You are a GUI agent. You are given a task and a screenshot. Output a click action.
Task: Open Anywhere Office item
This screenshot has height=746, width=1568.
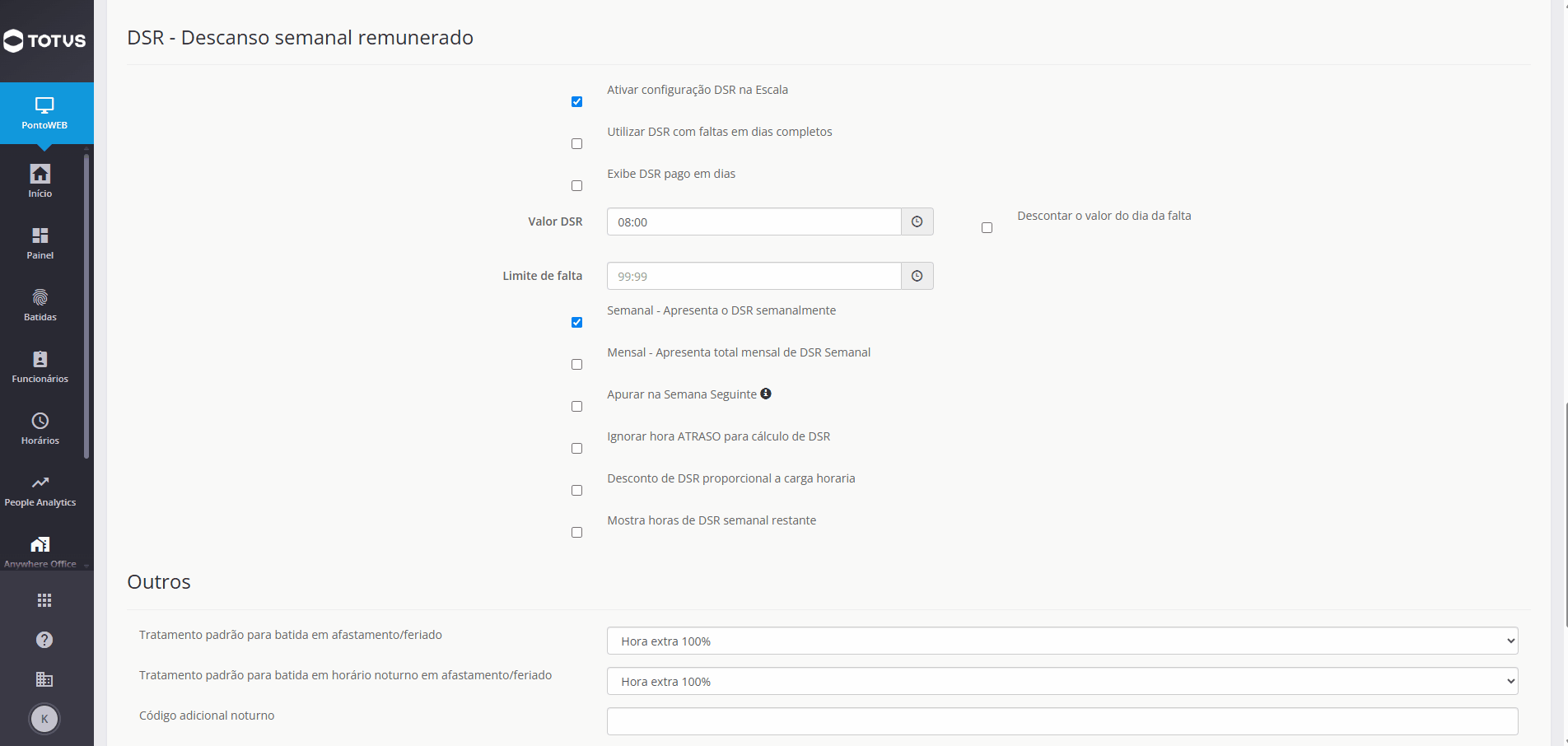(40, 552)
